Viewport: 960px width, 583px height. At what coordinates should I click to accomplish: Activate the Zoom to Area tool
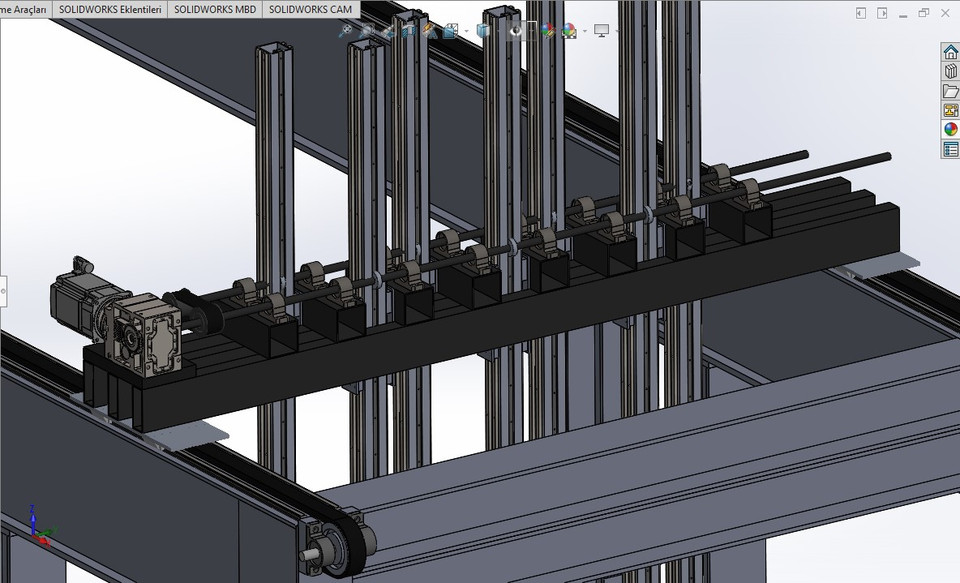(x=368, y=30)
